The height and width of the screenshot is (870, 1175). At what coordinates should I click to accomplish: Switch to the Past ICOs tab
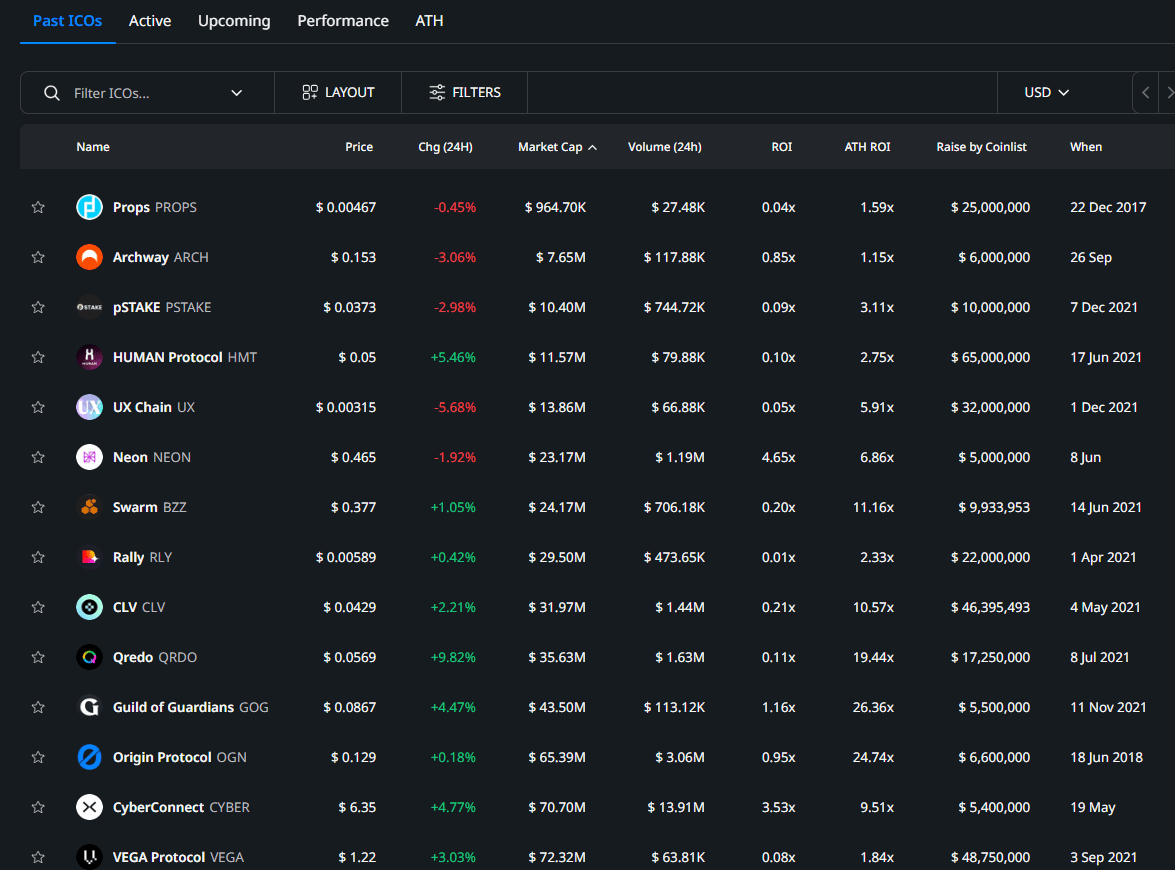[x=67, y=21]
